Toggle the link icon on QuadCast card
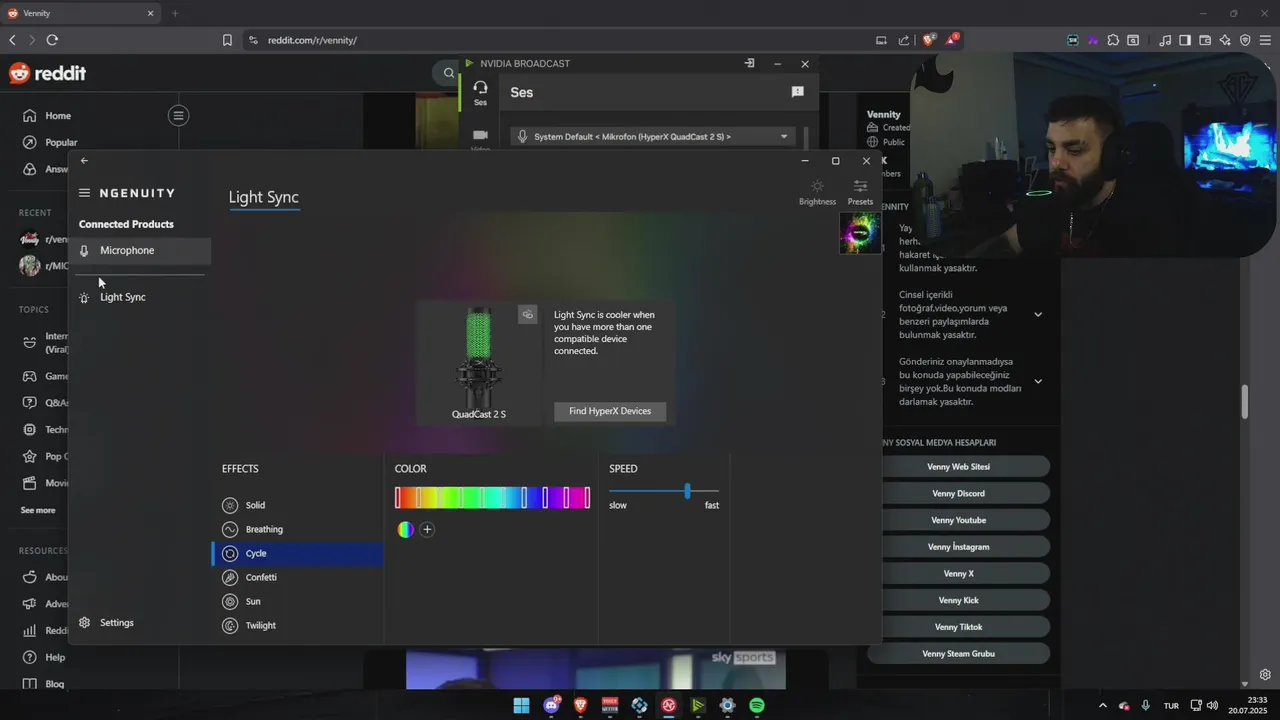1280x720 pixels. tap(527, 315)
